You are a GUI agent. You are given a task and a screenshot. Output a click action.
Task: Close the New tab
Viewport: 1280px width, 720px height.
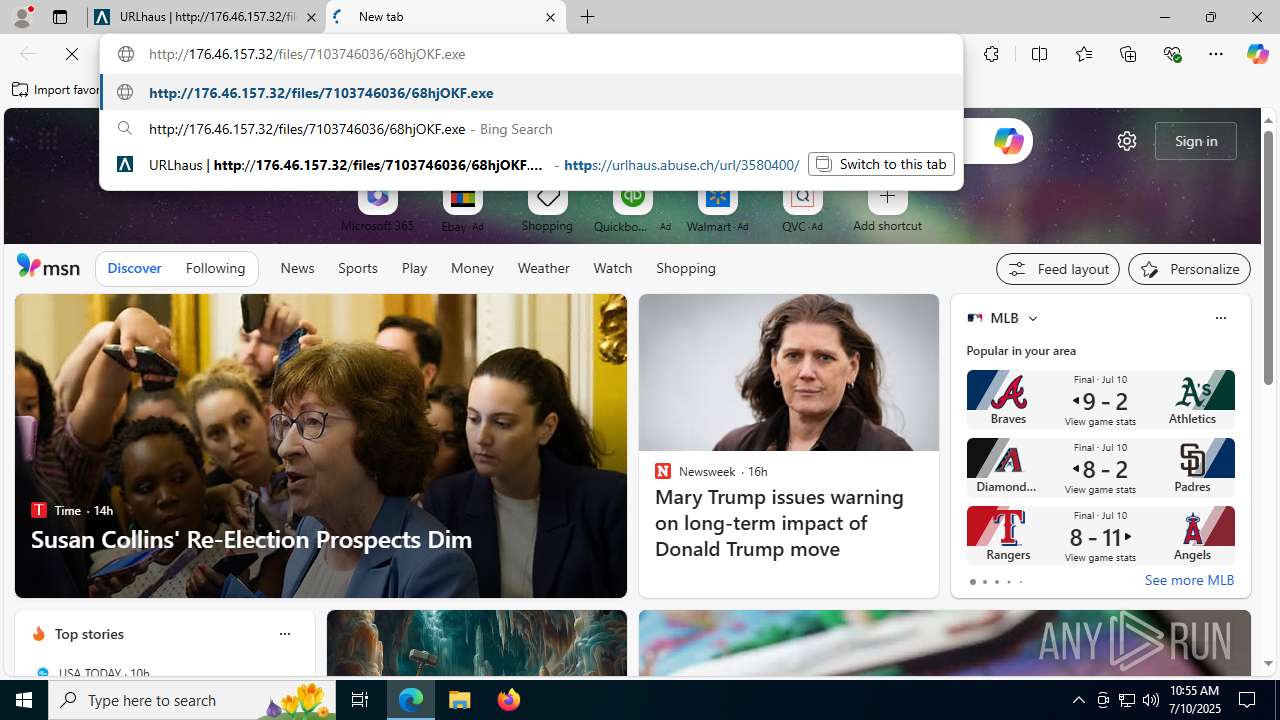coord(550,17)
